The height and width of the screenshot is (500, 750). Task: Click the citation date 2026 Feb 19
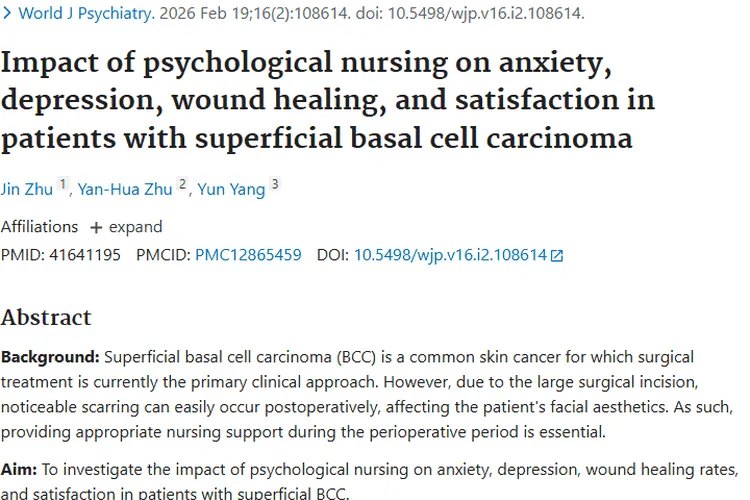pyautogui.click(x=239, y=14)
